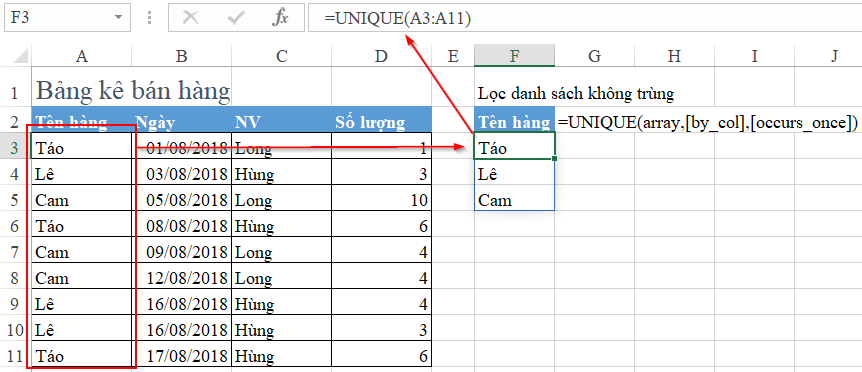Expand the Name Box dropdown arrow
This screenshot has height=372, width=862.
coord(118,18)
